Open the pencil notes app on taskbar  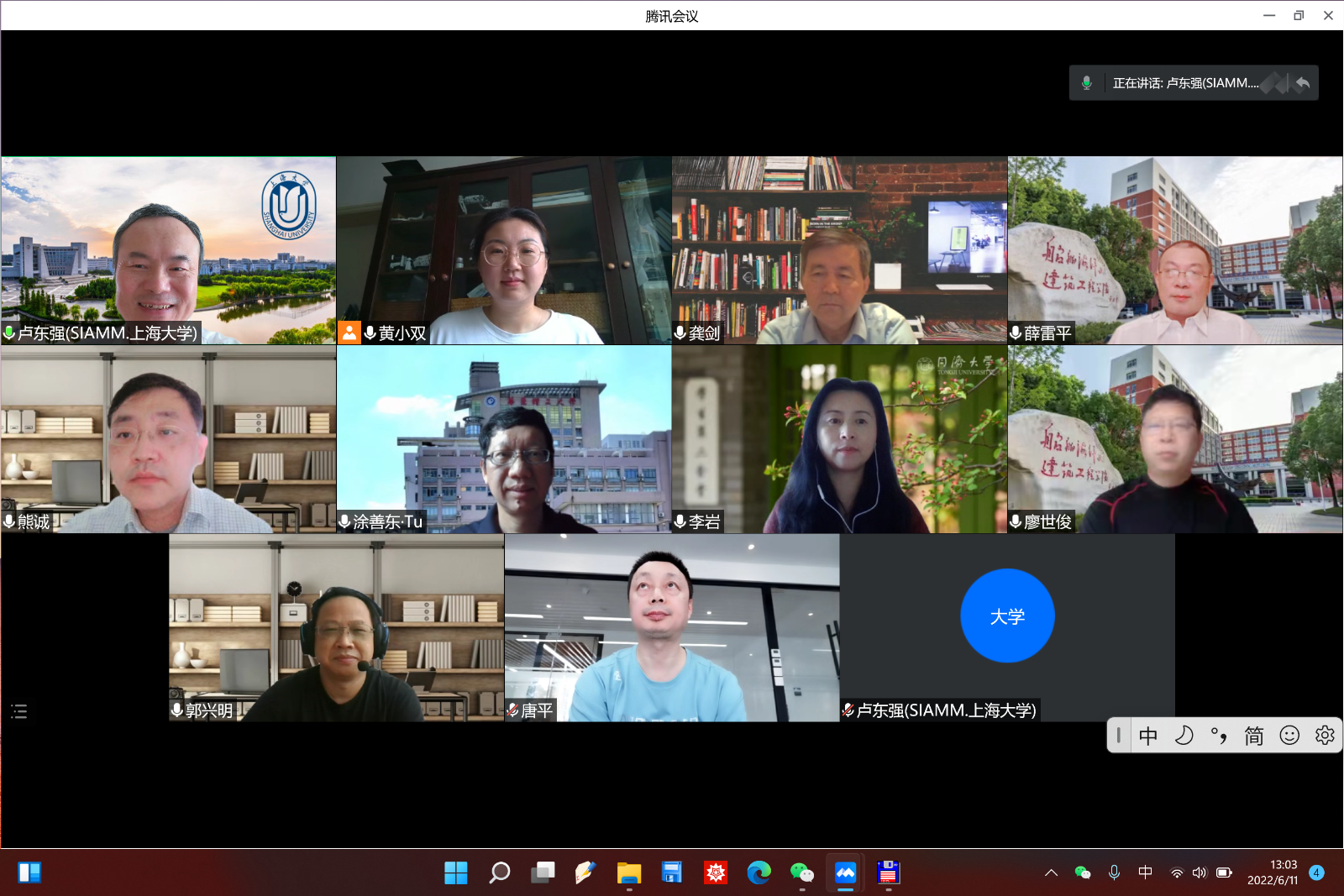point(585,872)
